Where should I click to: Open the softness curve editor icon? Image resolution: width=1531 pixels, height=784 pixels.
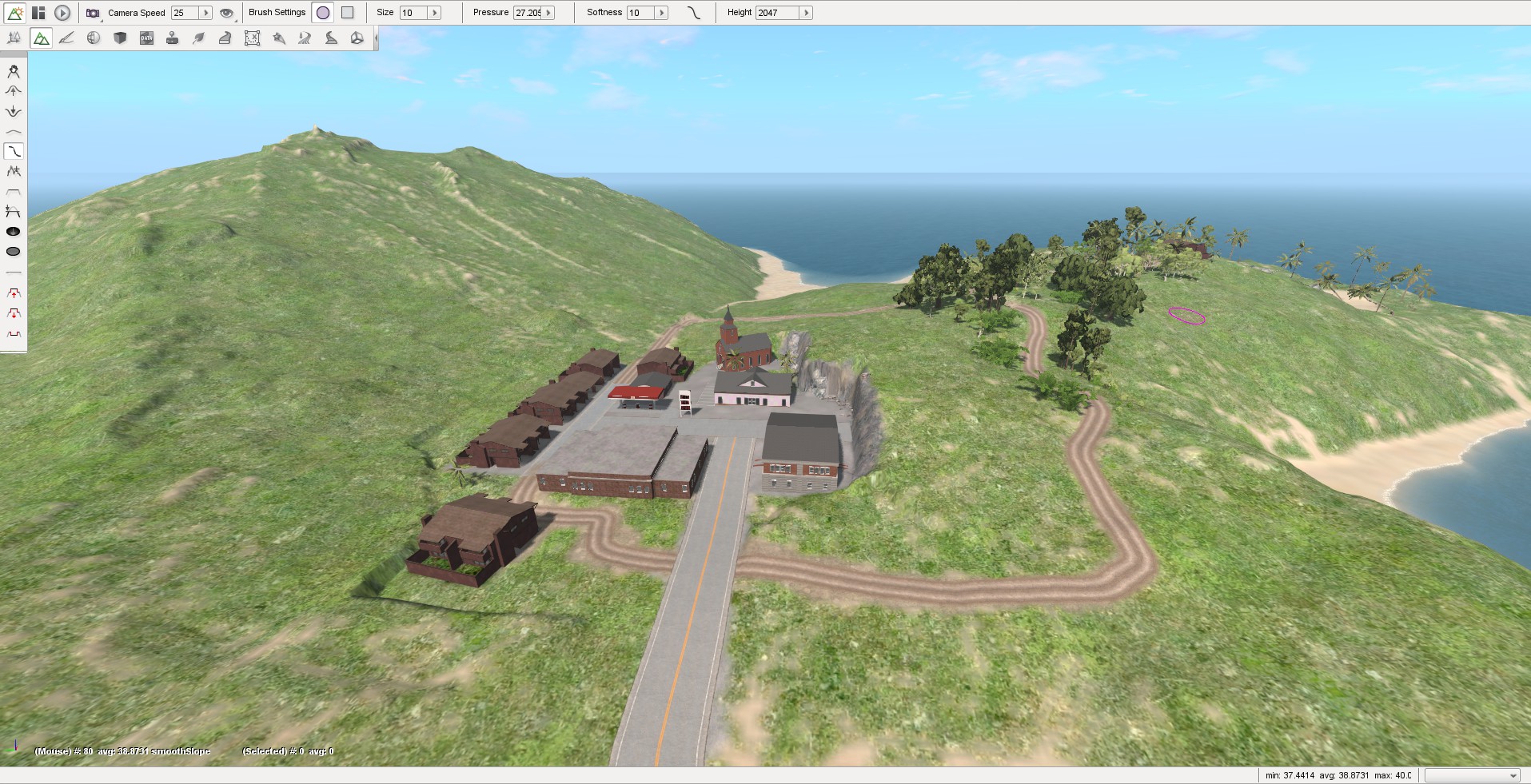[x=693, y=13]
